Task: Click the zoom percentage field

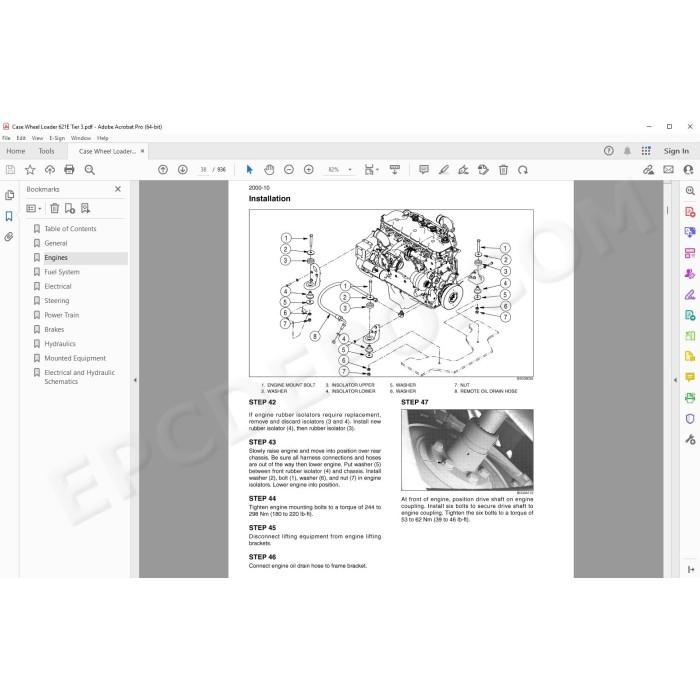Action: 333,170
